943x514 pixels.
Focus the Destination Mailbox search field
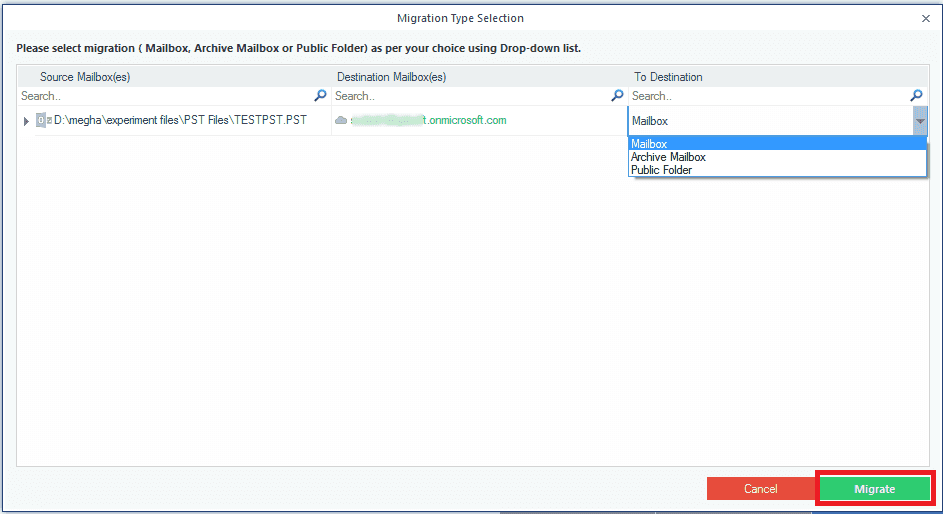coord(470,96)
